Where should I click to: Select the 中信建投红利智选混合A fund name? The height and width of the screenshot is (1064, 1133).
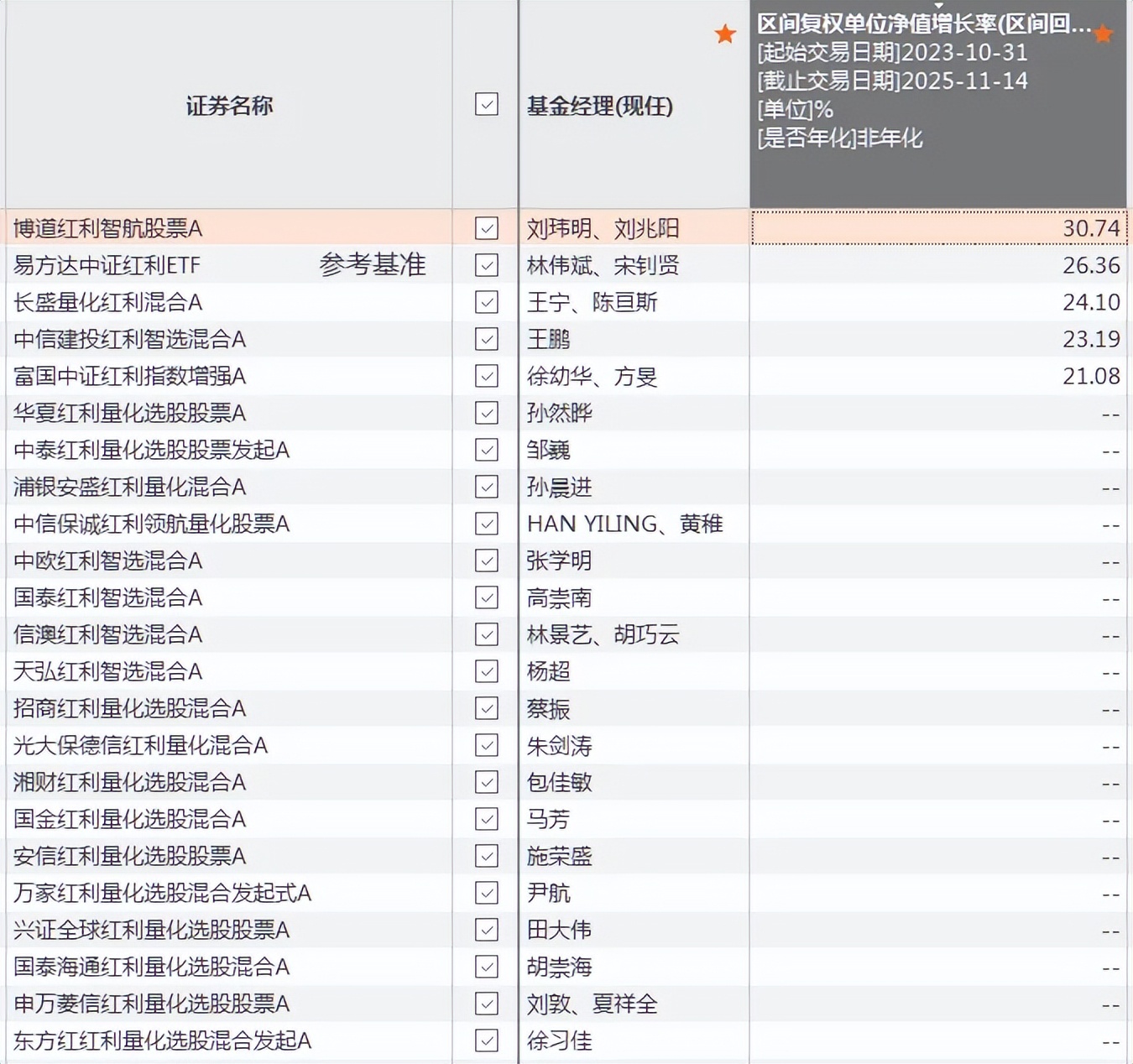130,339
